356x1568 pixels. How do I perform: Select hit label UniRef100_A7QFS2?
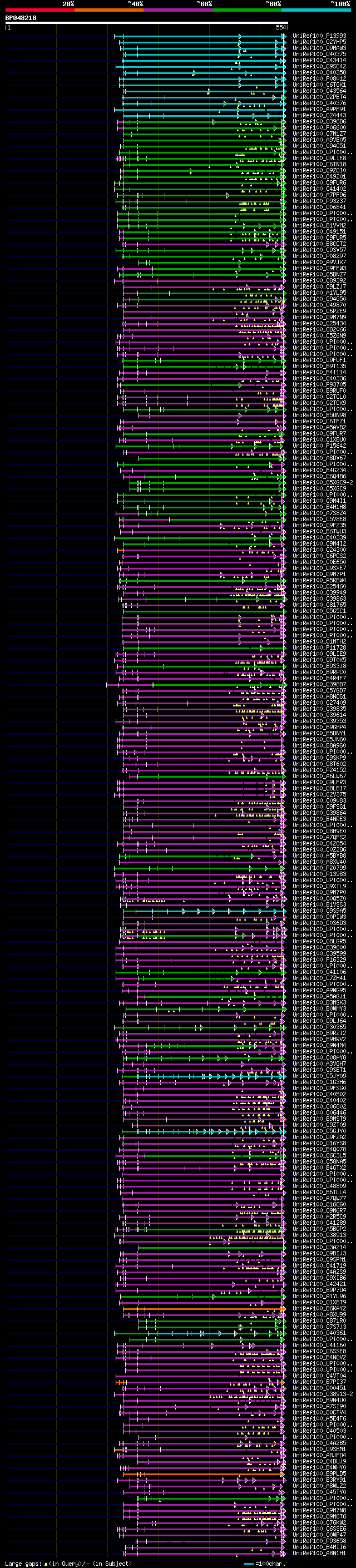coord(319,838)
